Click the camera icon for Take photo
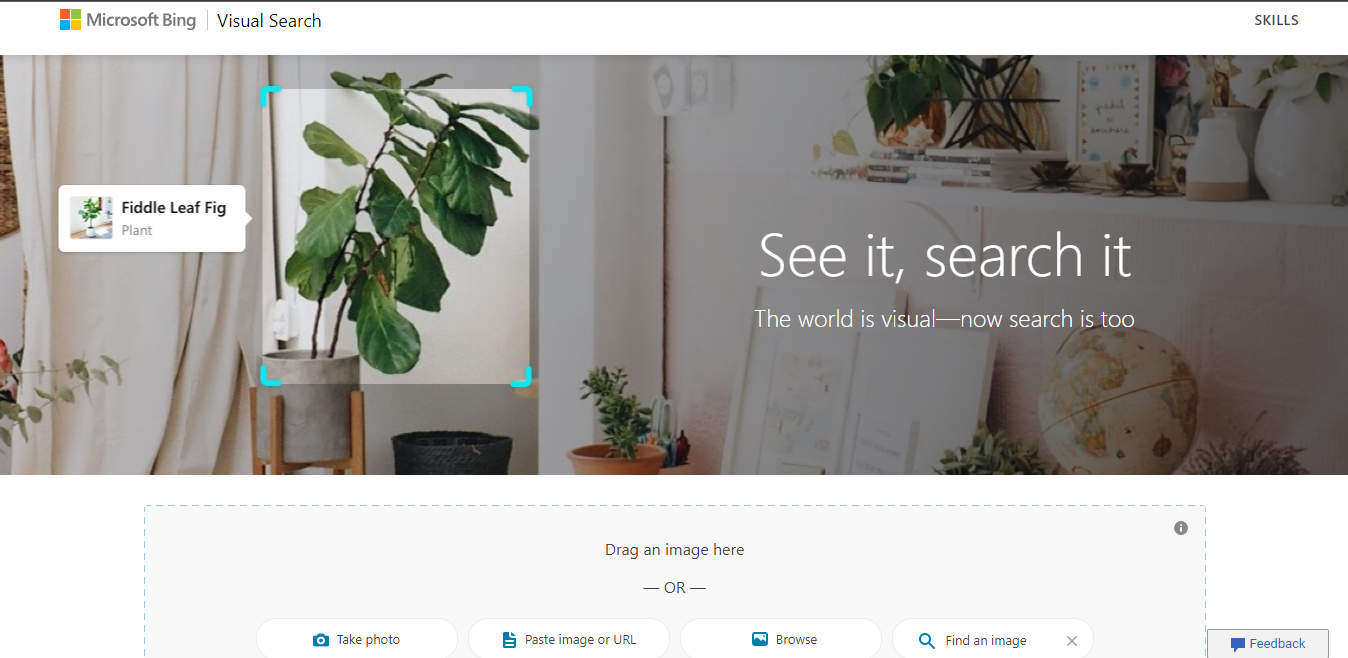The width and height of the screenshot is (1348, 658). coord(321,640)
